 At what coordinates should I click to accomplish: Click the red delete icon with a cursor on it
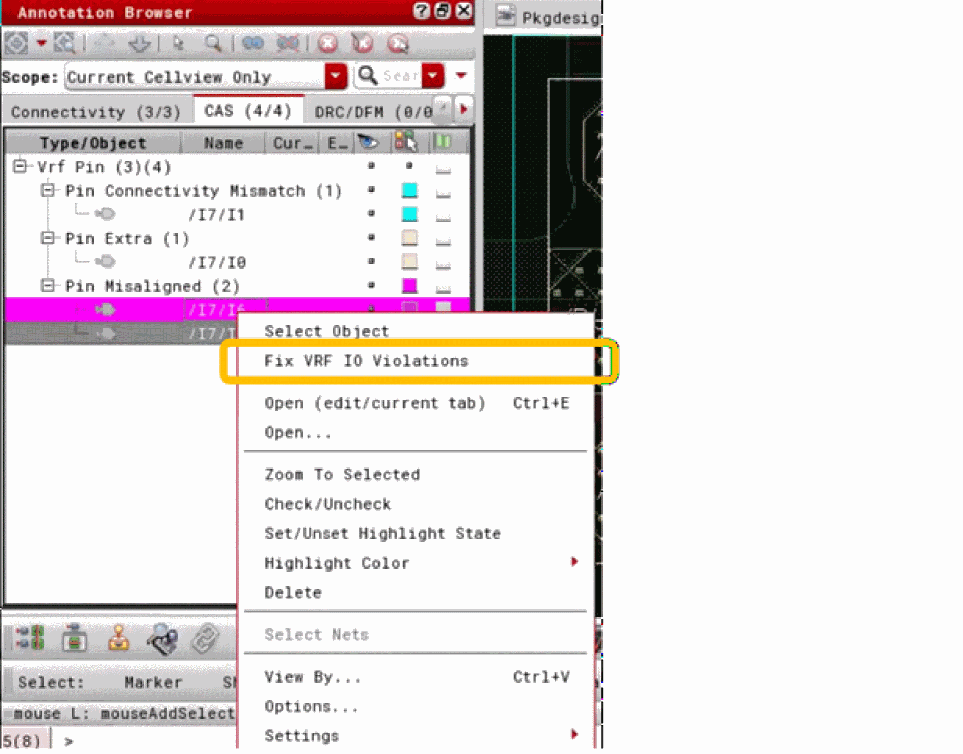(398, 43)
